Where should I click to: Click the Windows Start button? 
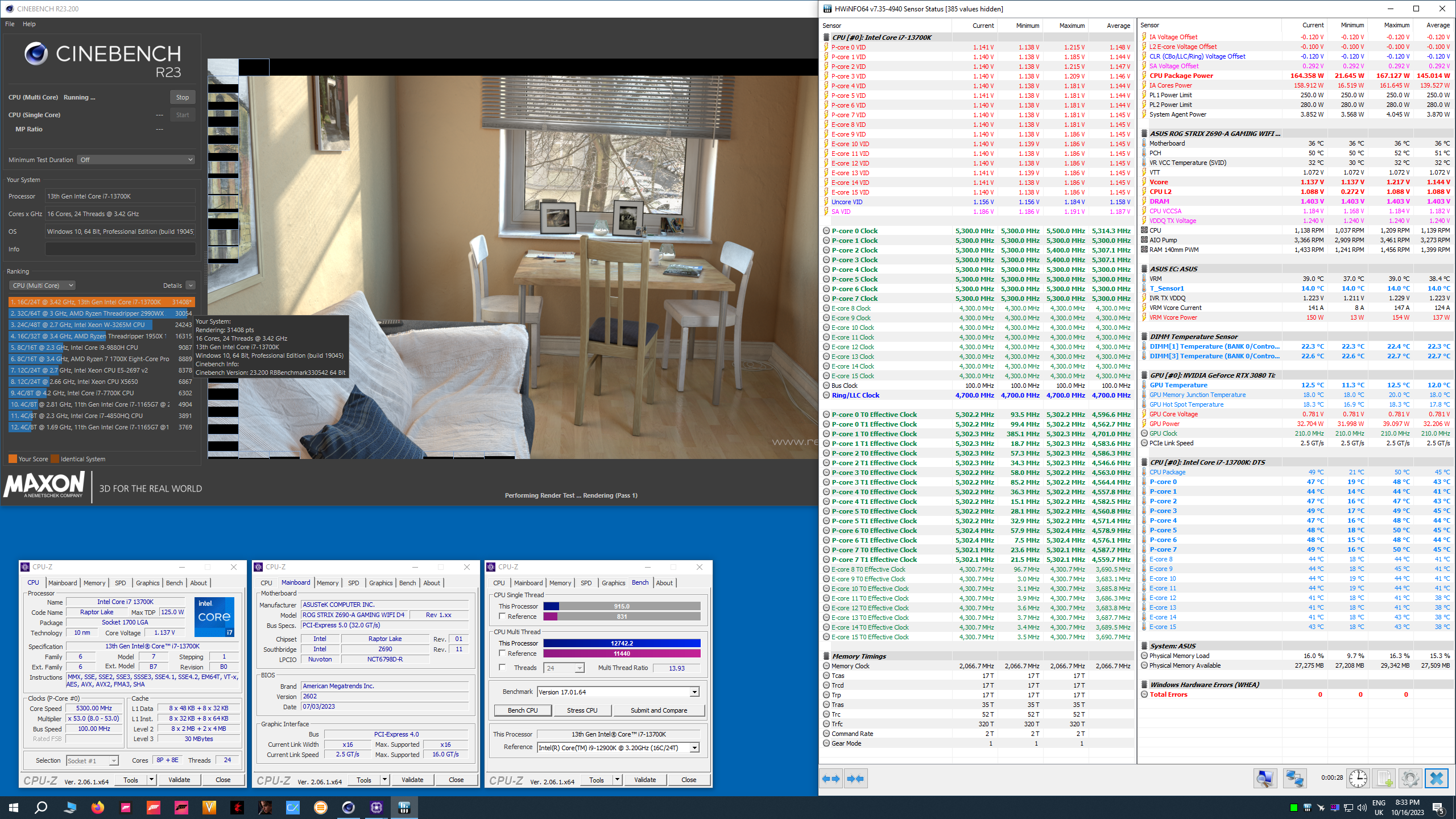tap(14, 807)
